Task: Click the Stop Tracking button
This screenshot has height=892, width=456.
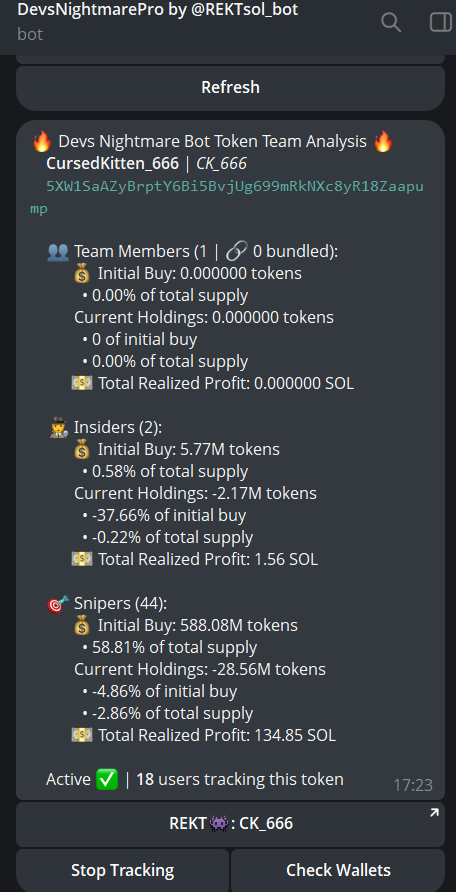Action: [x=122, y=870]
